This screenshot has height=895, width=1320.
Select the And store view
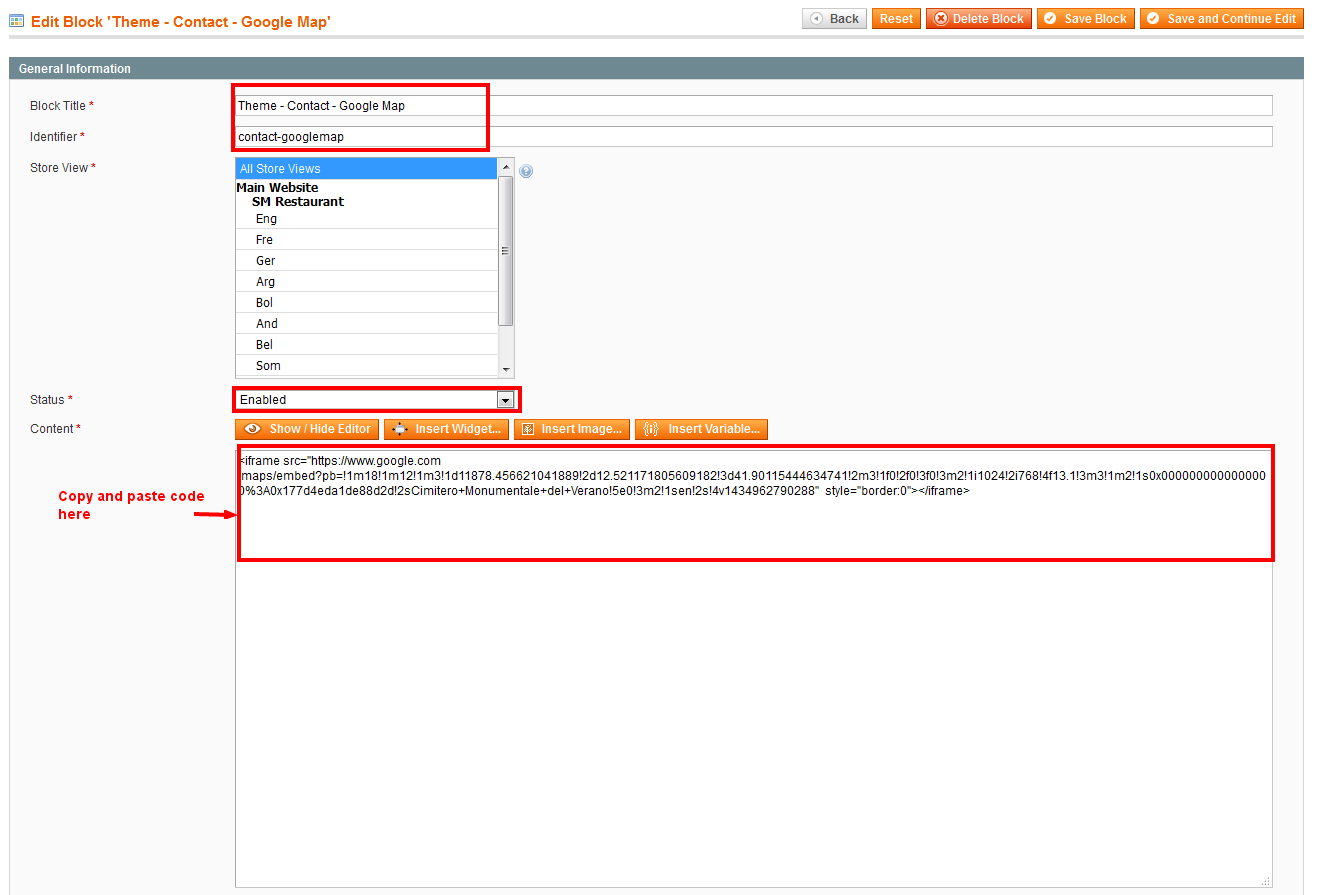[x=366, y=324]
